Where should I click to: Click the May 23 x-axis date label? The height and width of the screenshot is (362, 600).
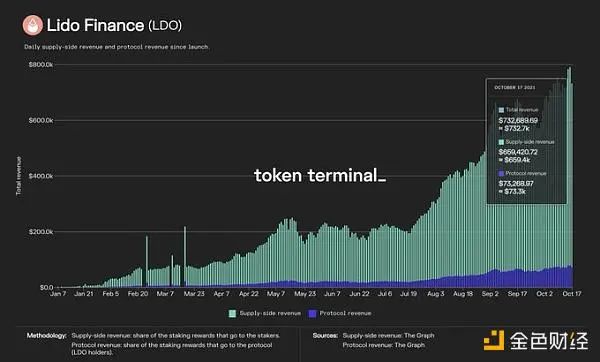click(305, 294)
